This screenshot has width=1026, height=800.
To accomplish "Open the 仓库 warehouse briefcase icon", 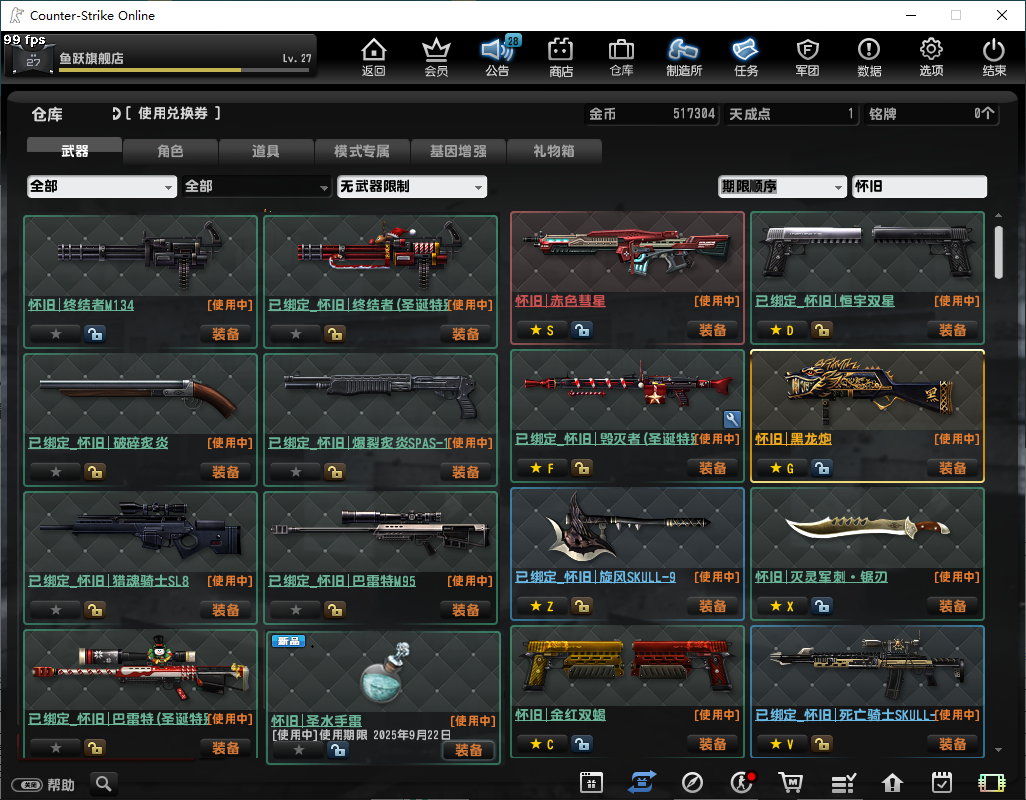I will point(621,57).
